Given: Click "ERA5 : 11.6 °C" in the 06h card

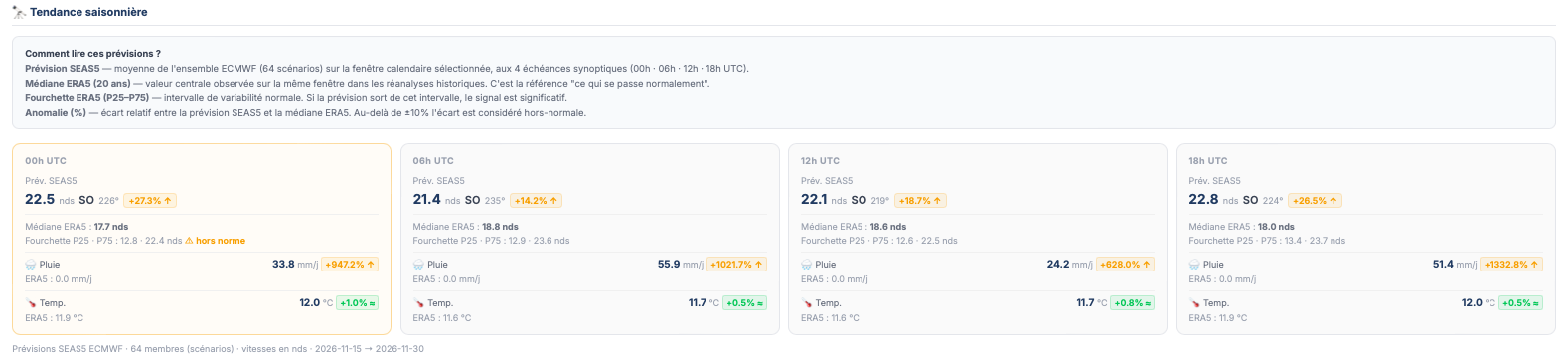Looking at the screenshot, I should click(x=442, y=318).
